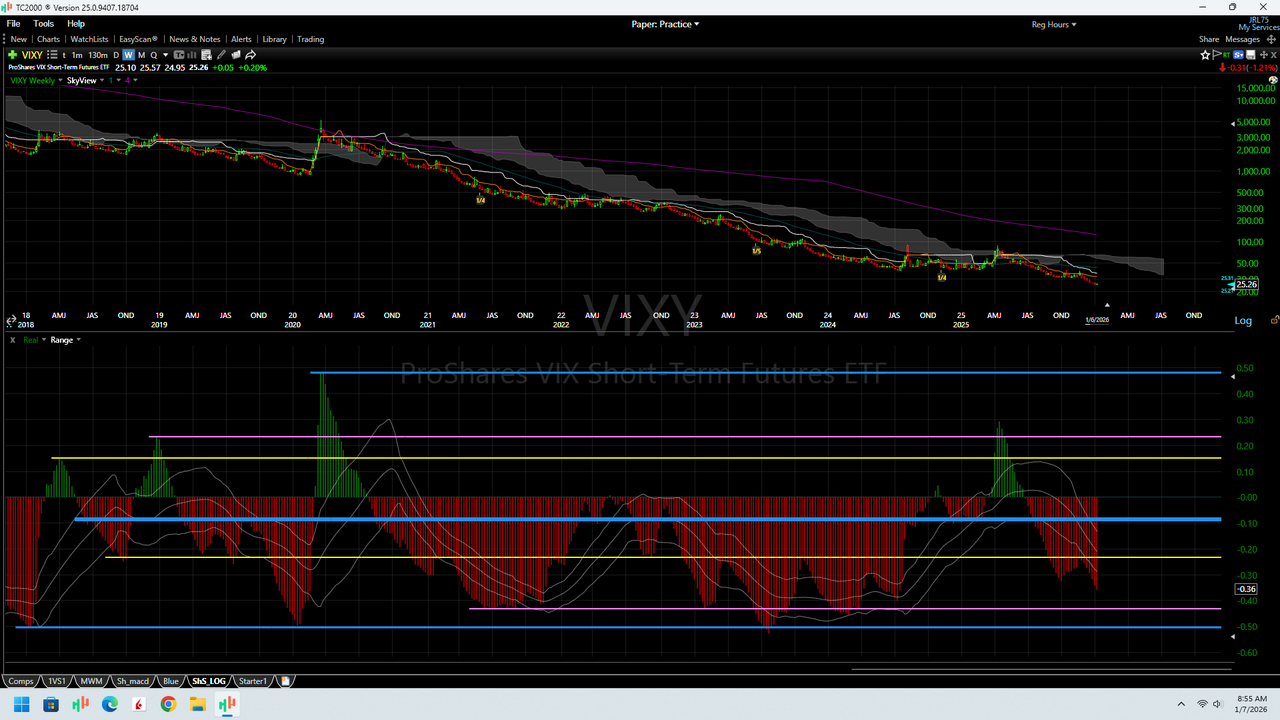Click the share arrow icon in chart toolbar

[x=250, y=55]
